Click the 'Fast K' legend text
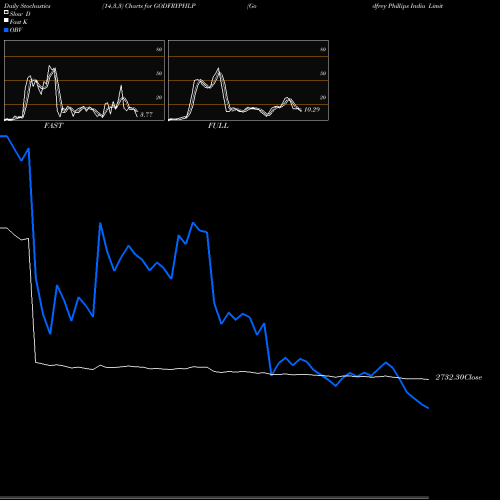 [x=19, y=22]
